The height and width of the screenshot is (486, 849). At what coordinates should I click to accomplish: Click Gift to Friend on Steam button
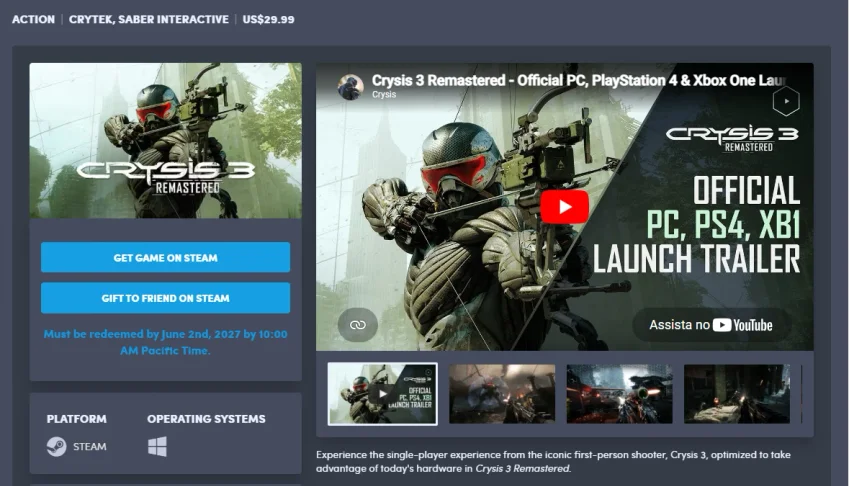[165, 298]
